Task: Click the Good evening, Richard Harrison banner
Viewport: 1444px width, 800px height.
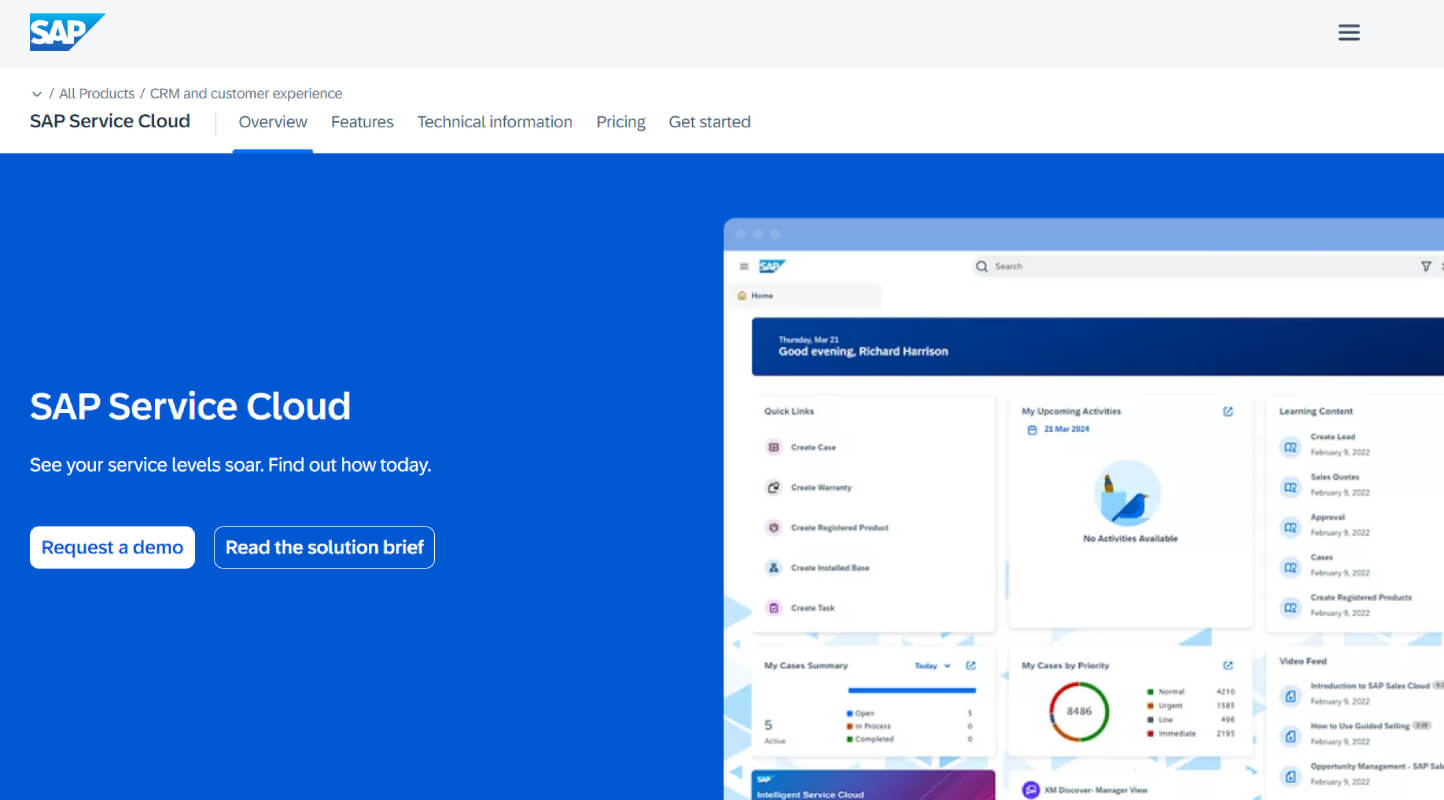Action: pos(1097,346)
